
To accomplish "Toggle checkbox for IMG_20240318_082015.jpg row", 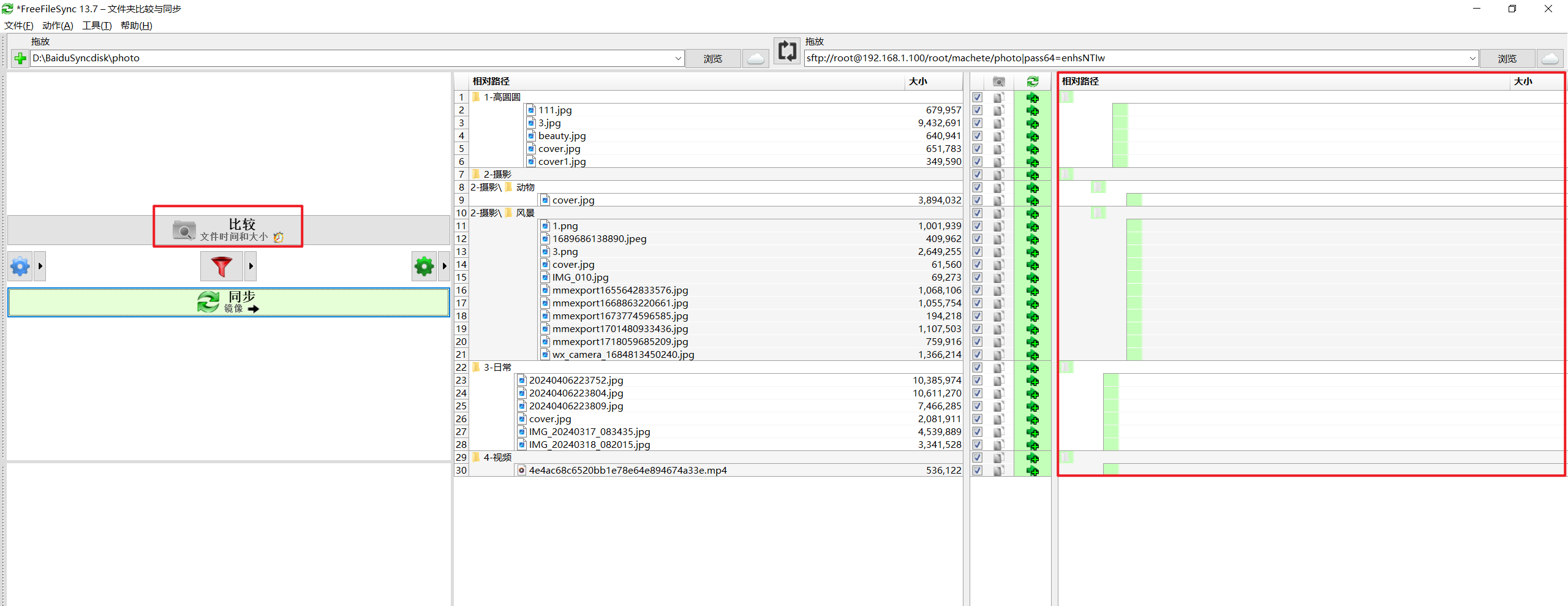I will (978, 445).
